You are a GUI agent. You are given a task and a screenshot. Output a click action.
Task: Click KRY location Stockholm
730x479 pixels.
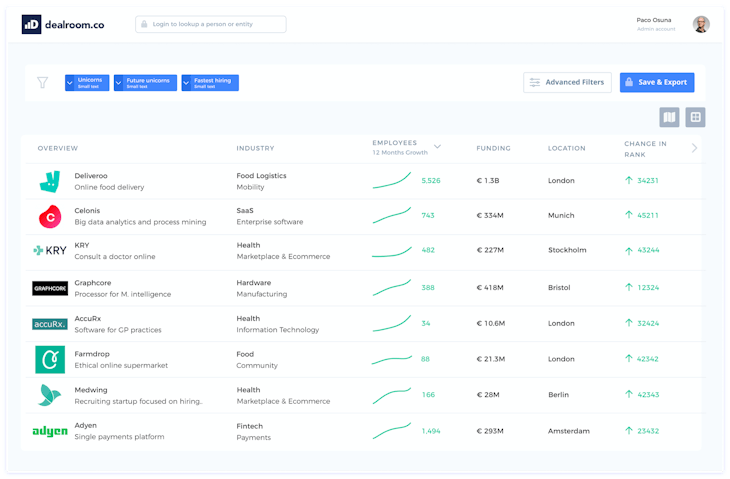[x=567, y=250]
